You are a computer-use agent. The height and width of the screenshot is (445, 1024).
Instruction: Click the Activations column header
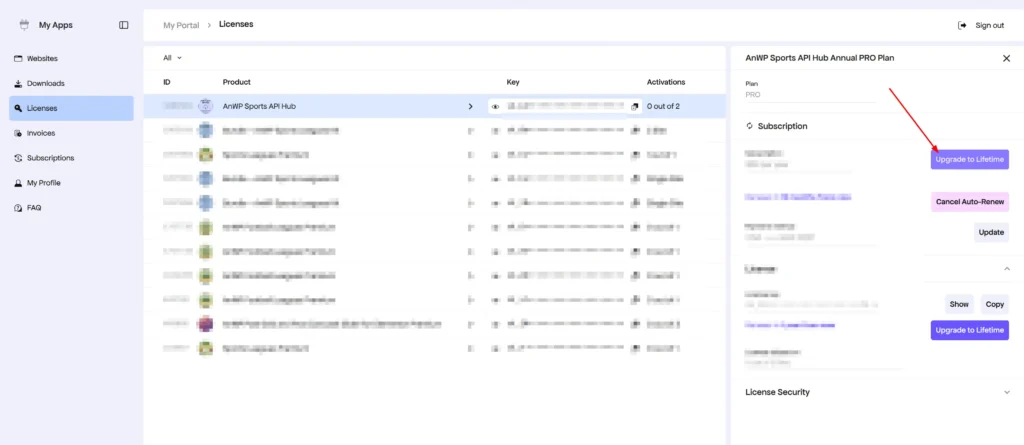(x=666, y=82)
